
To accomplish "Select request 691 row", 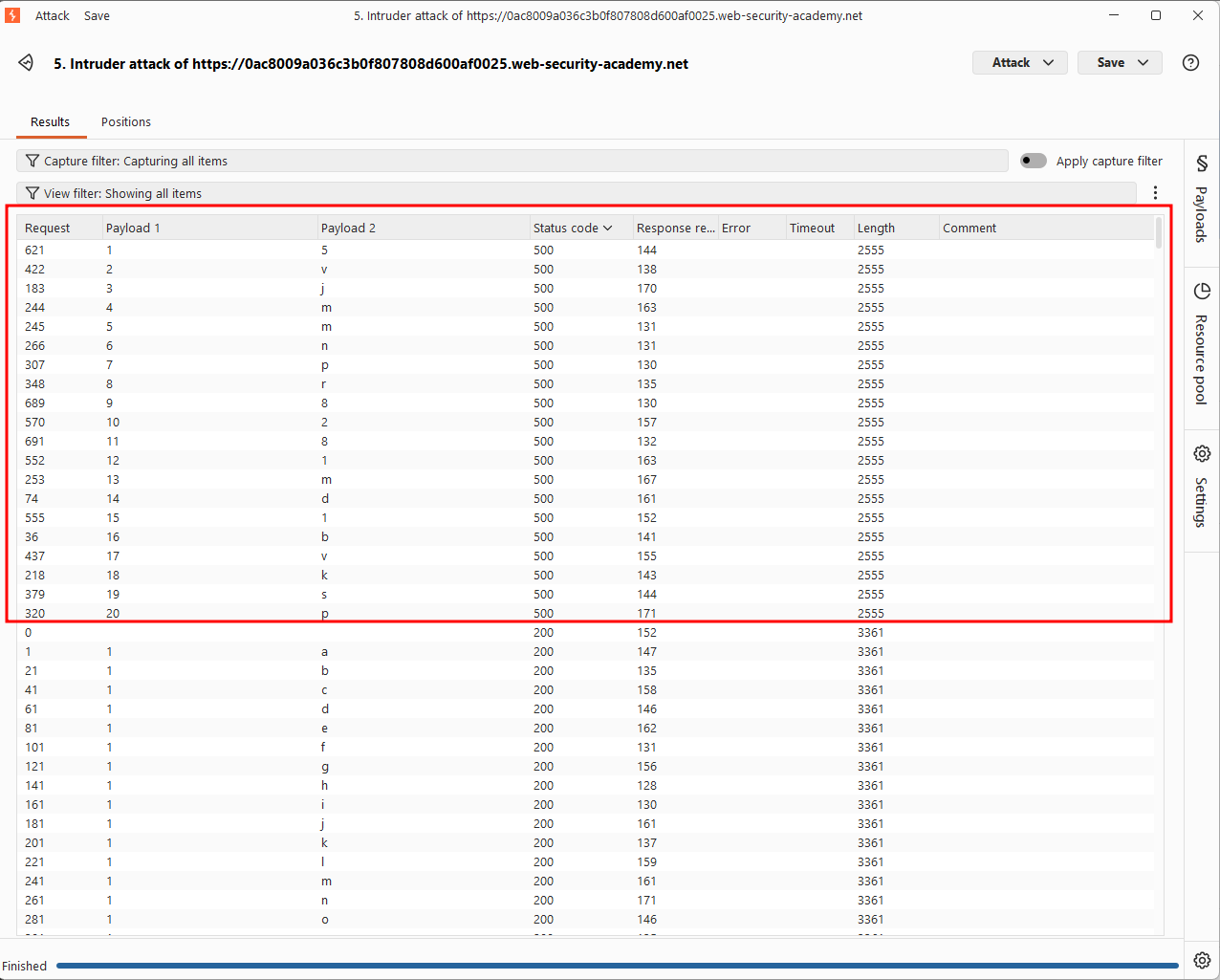I will pyautogui.click(x=585, y=441).
